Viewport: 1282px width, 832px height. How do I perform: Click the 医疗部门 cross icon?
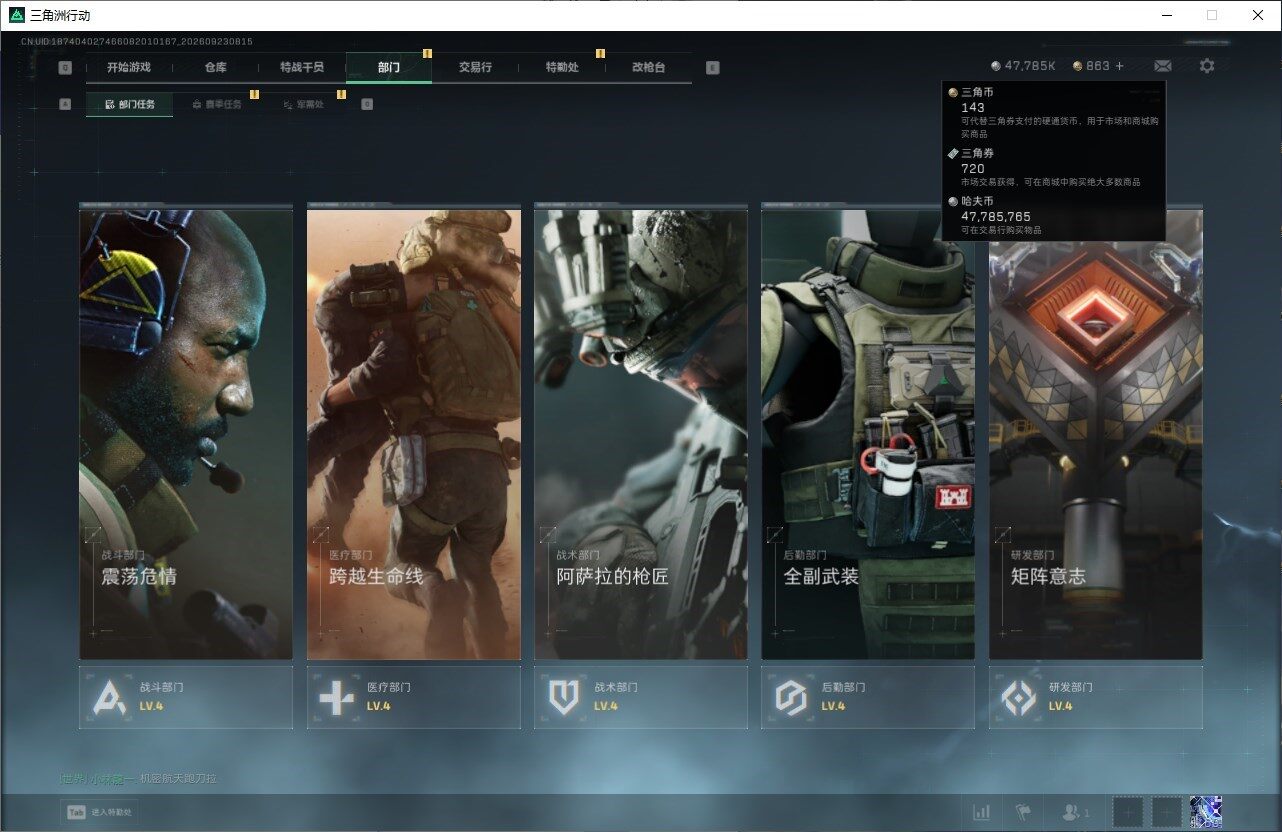(337, 697)
